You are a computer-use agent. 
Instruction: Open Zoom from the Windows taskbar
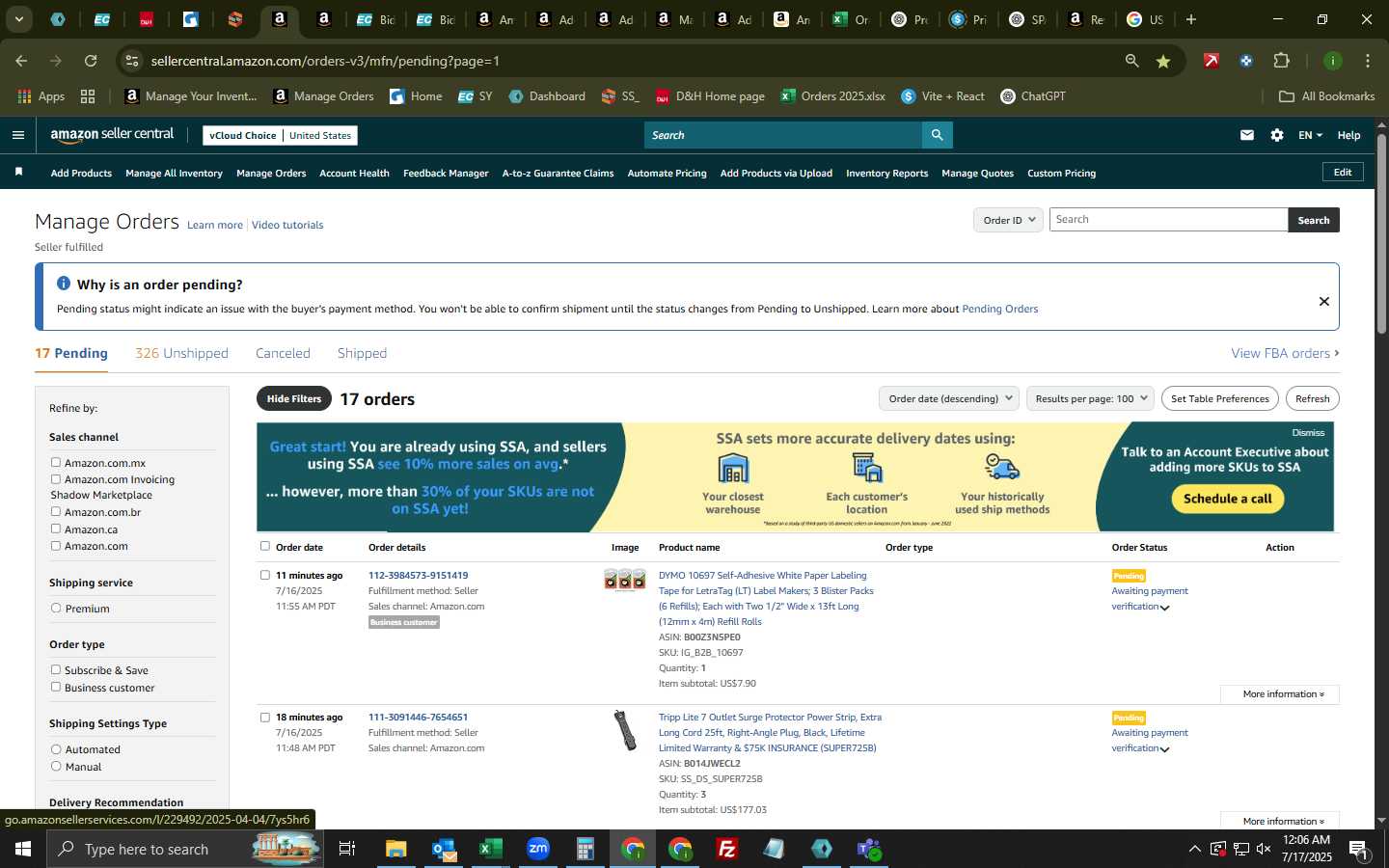(538, 849)
